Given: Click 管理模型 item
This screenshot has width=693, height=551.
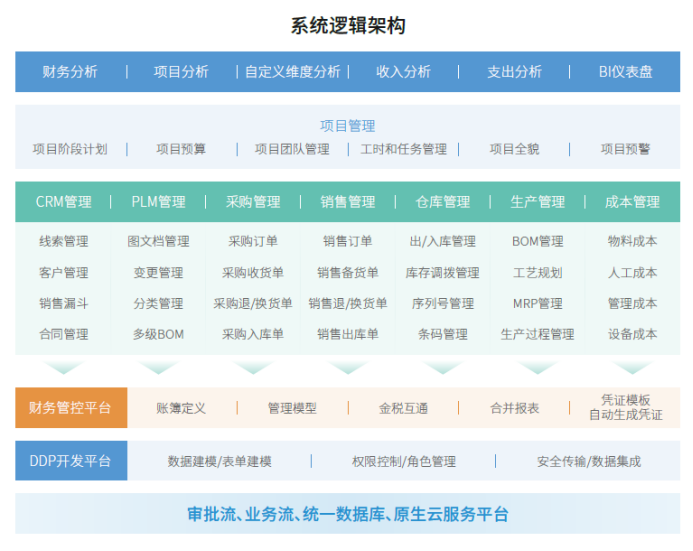Looking at the screenshot, I should pyautogui.click(x=292, y=408).
